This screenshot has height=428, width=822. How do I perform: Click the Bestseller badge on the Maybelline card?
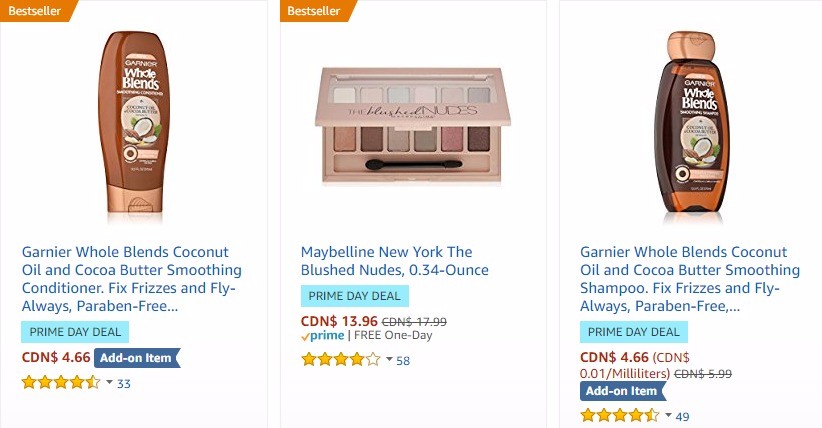point(311,10)
